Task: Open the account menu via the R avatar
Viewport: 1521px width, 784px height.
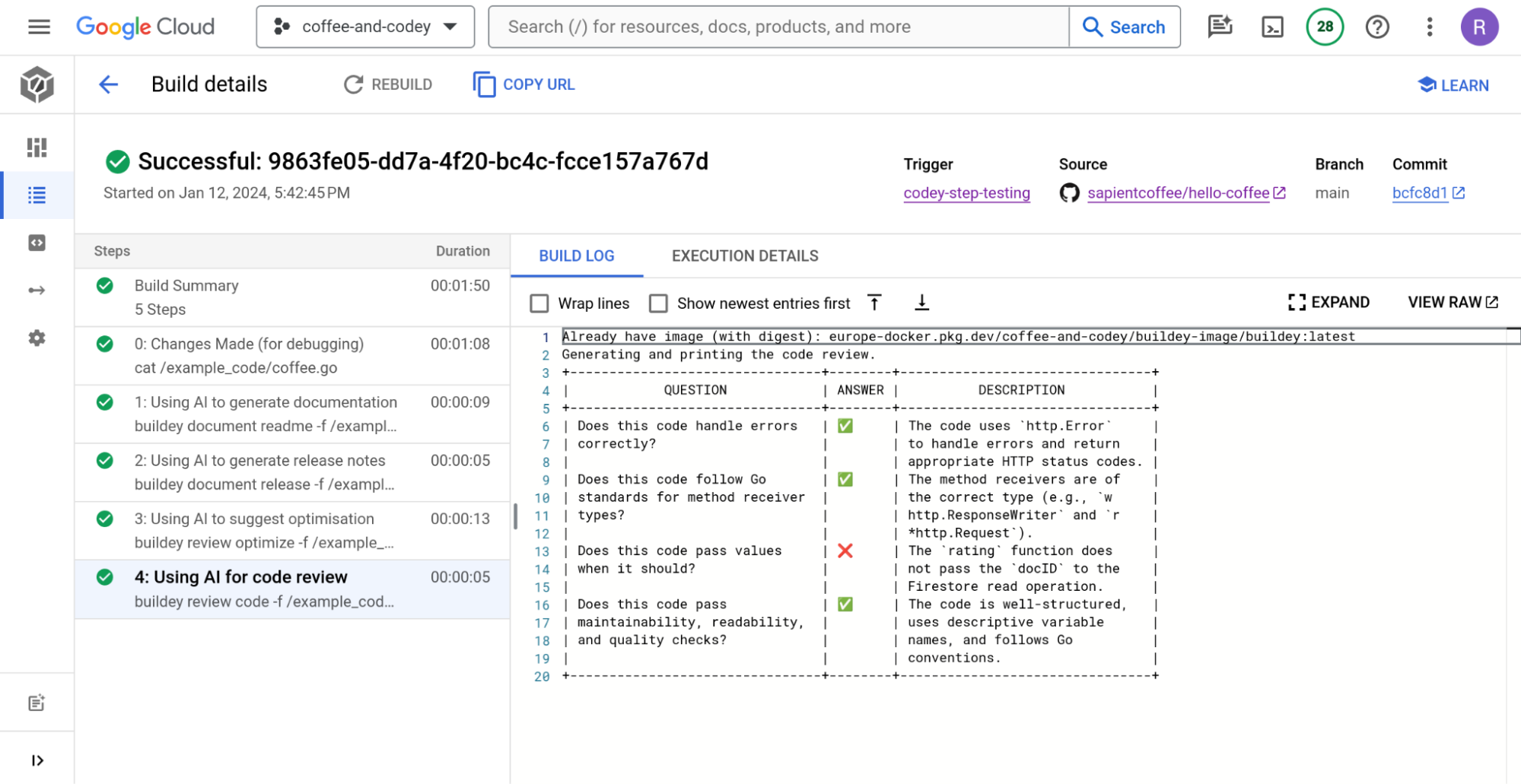Action: (1480, 27)
